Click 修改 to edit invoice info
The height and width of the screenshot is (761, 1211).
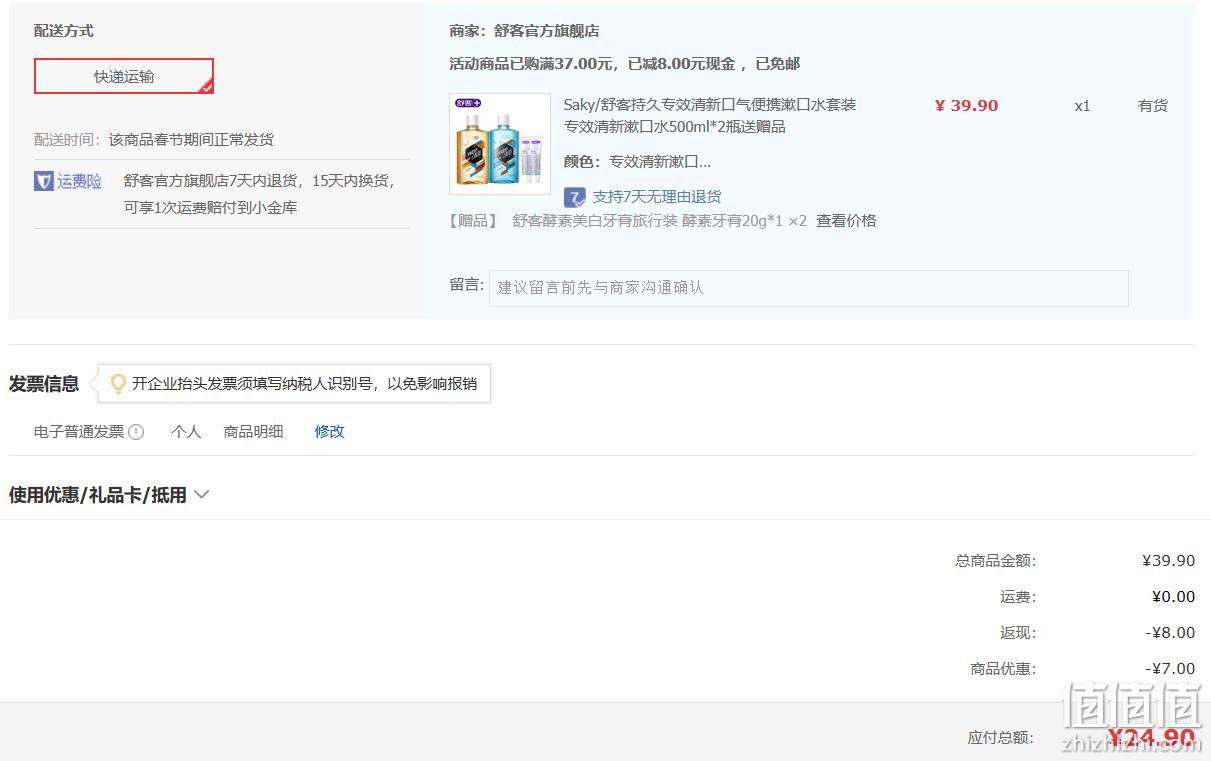point(329,432)
